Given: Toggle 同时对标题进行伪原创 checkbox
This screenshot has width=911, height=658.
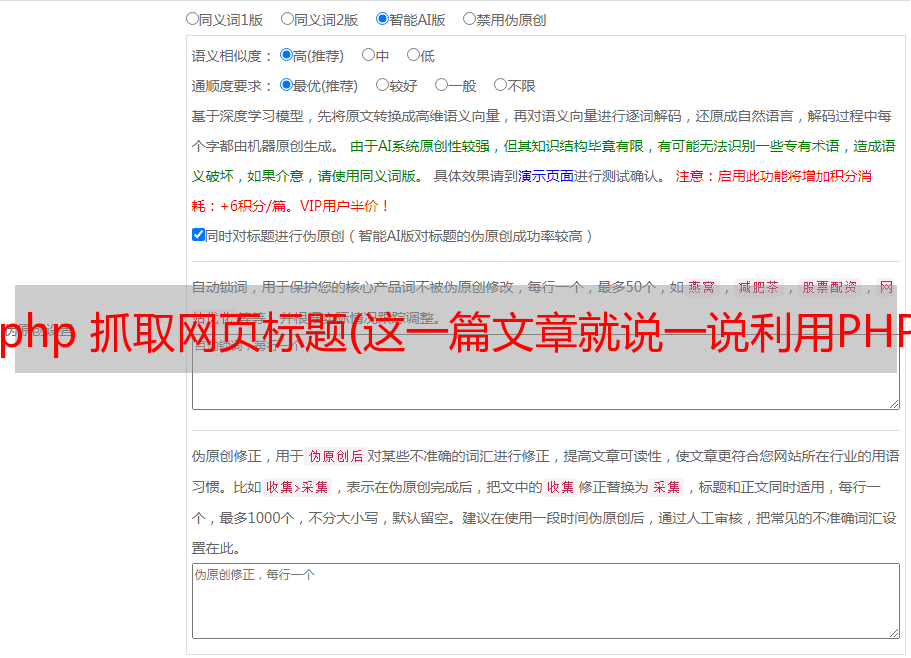Looking at the screenshot, I should pos(198,235).
